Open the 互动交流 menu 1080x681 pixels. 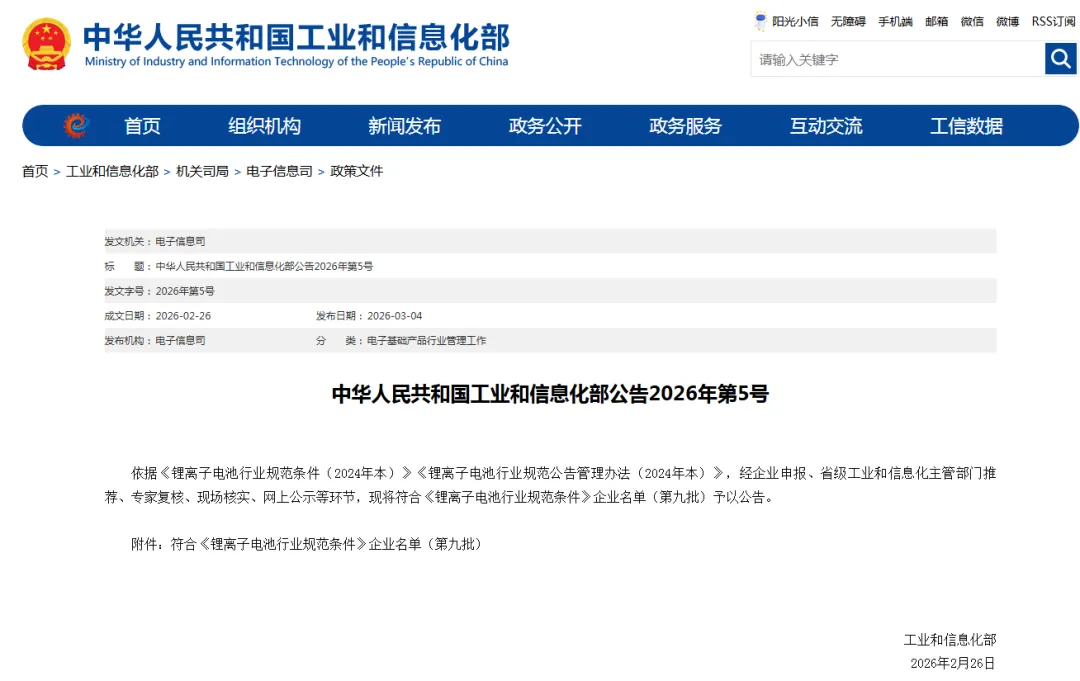[x=826, y=126]
